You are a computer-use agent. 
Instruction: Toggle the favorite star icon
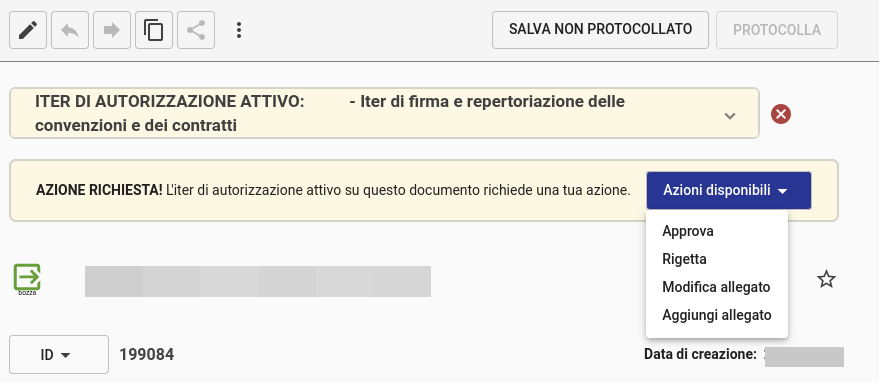(826, 279)
